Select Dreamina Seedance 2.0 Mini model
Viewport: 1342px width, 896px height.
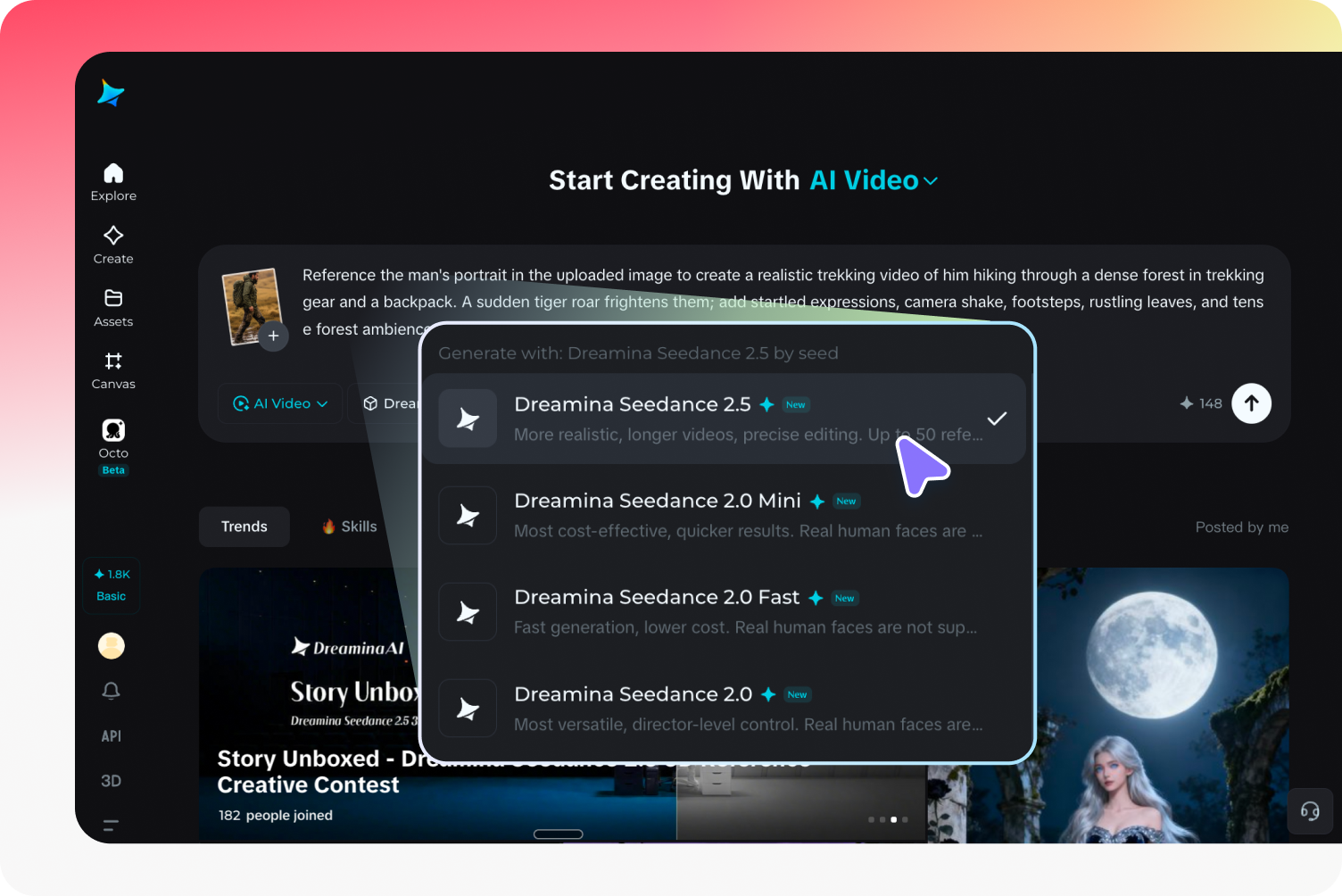(724, 515)
